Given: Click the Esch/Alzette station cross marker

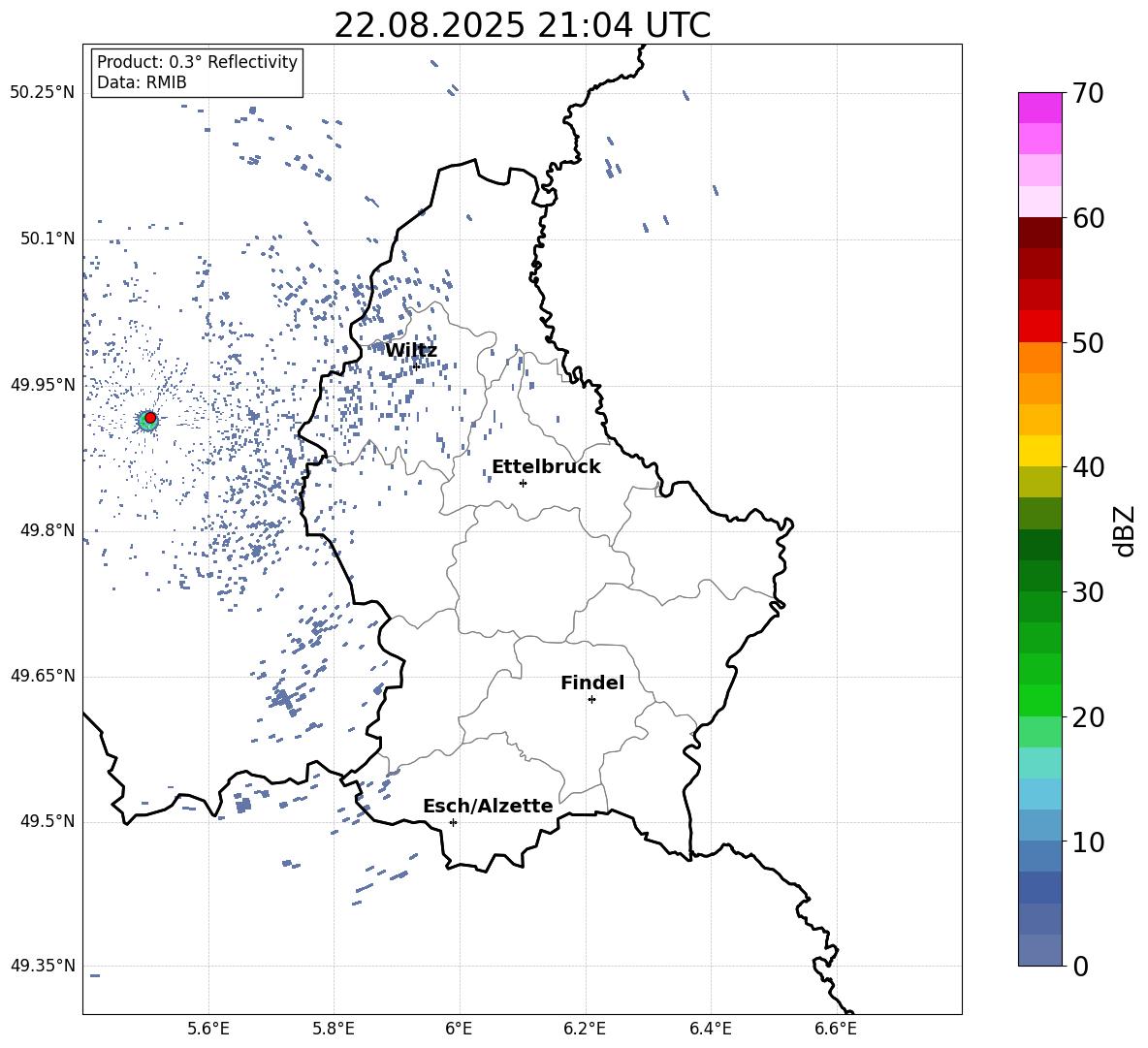Looking at the screenshot, I should (453, 822).
